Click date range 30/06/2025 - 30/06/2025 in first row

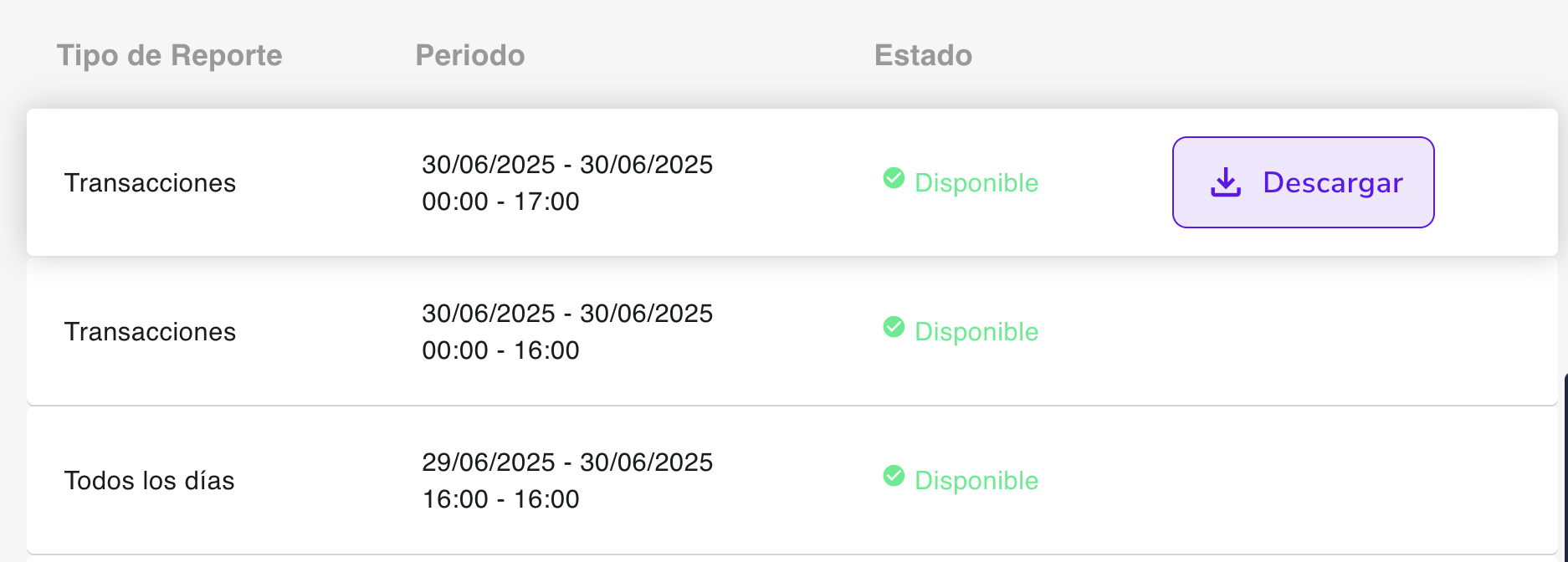pos(567,165)
